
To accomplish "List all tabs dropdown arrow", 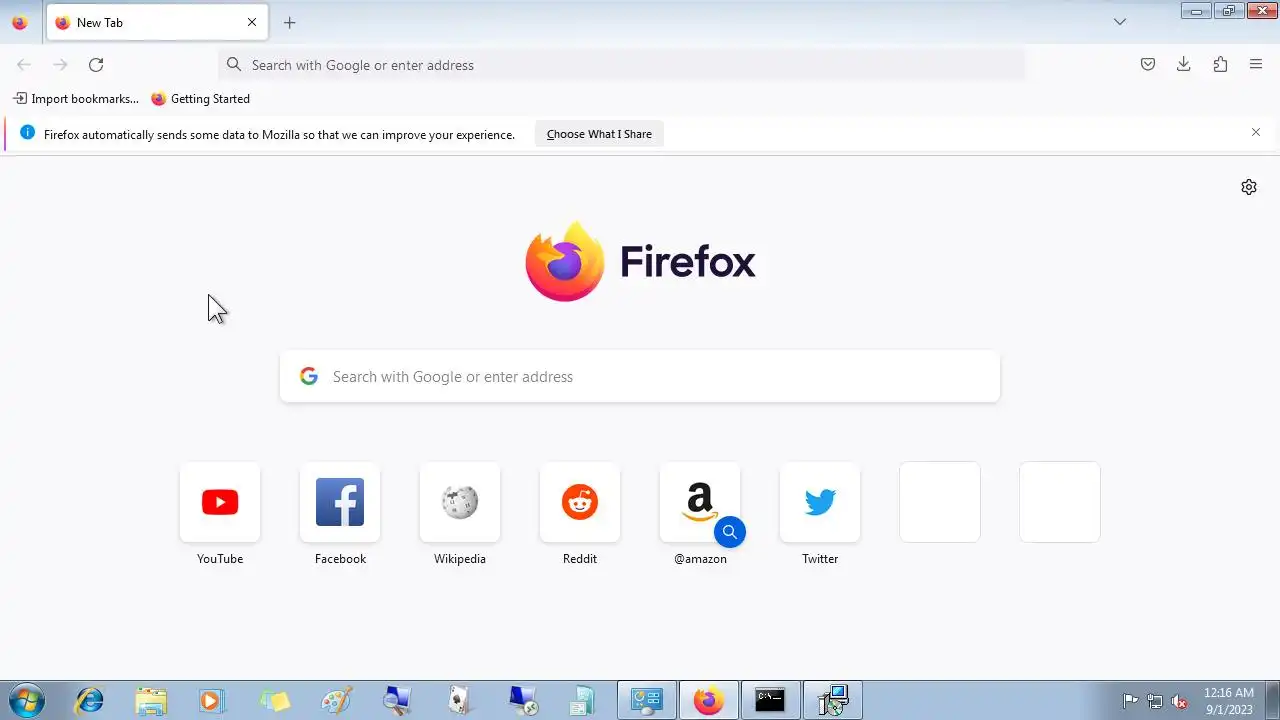I will pyautogui.click(x=1120, y=22).
